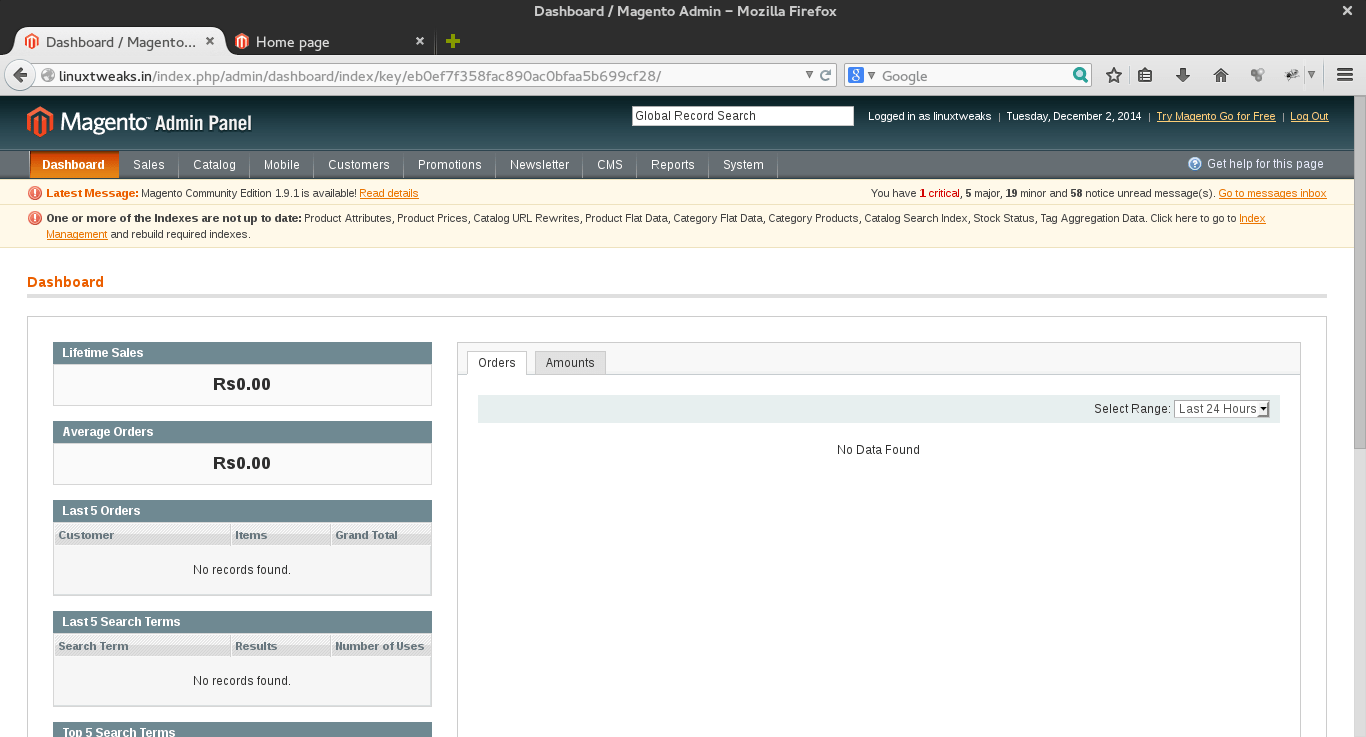Open the search engine selector dropdown

coord(861,75)
